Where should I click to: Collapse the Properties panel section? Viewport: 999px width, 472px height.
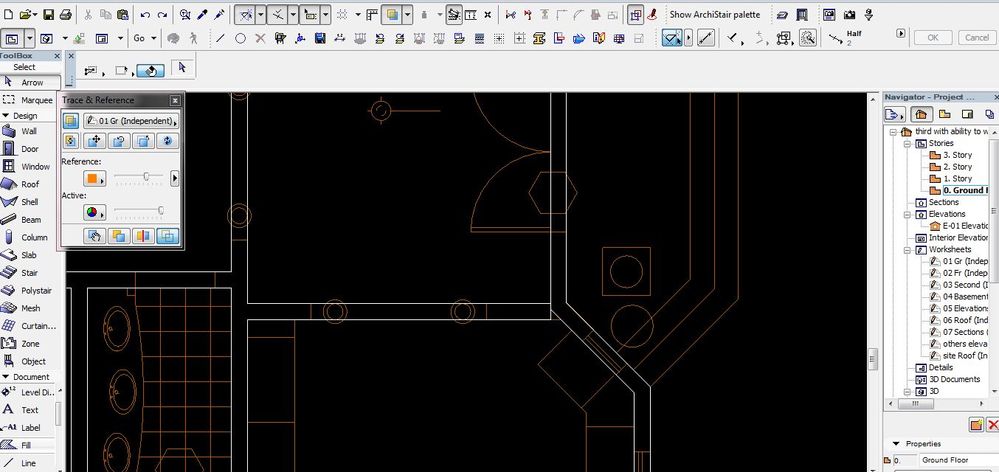point(896,443)
